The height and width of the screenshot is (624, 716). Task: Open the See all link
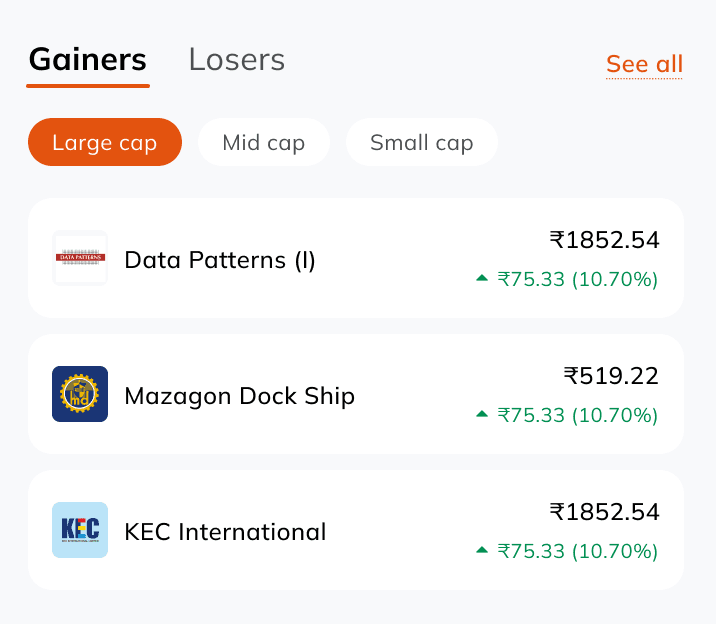coord(644,65)
